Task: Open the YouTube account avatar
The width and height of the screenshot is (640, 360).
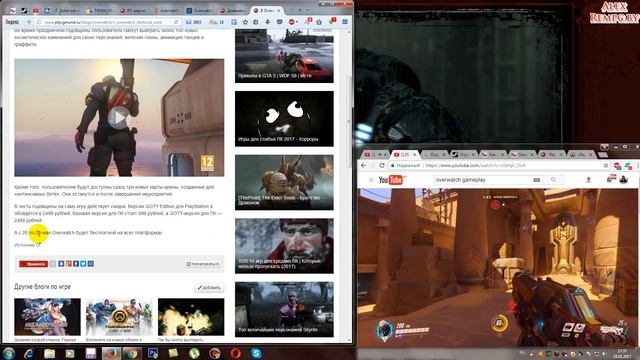Action: (x=624, y=180)
